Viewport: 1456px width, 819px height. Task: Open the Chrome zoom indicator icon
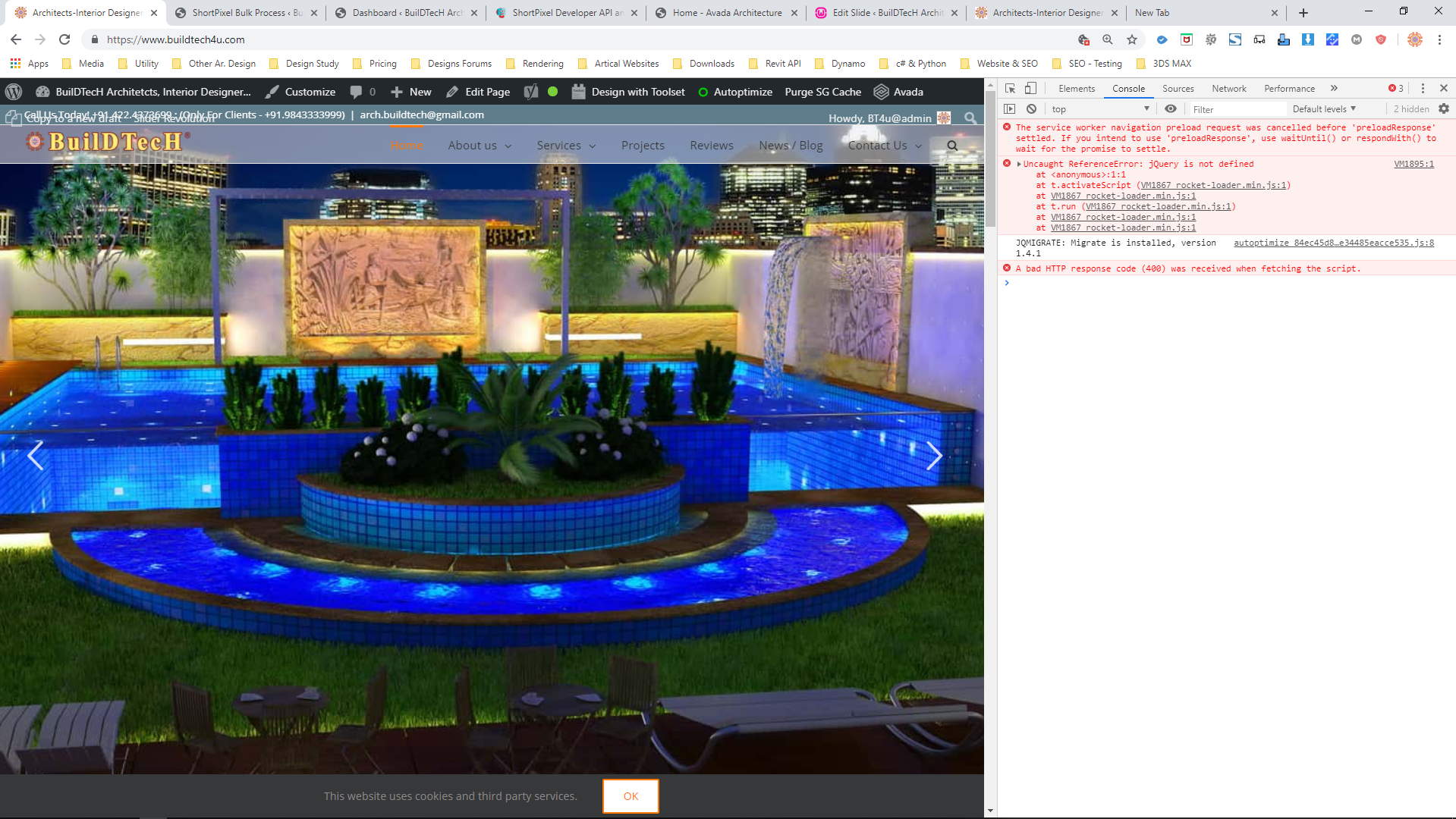[x=1108, y=39]
